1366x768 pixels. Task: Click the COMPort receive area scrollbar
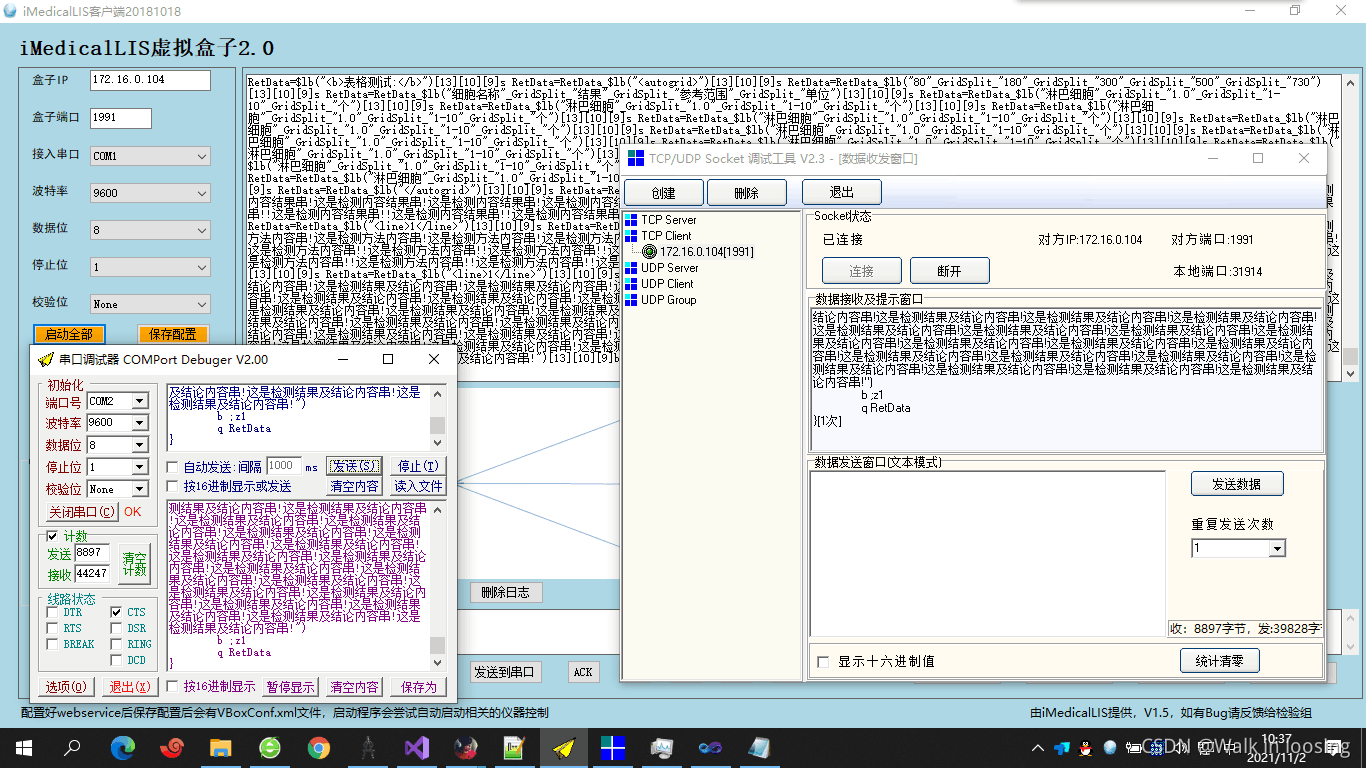tap(437, 585)
